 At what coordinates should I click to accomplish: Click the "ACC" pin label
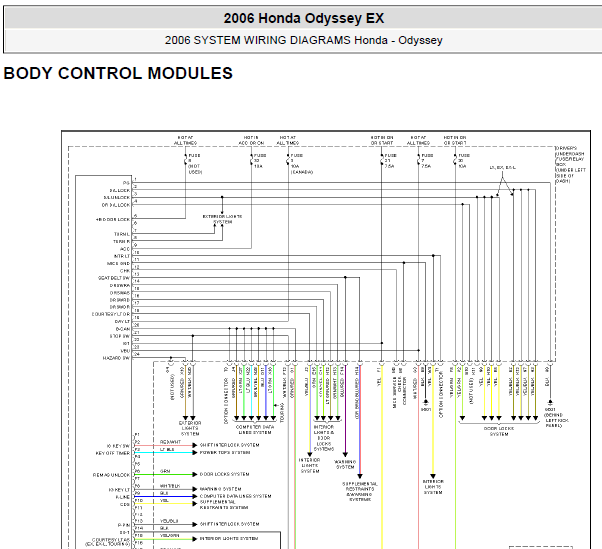(x=125, y=249)
